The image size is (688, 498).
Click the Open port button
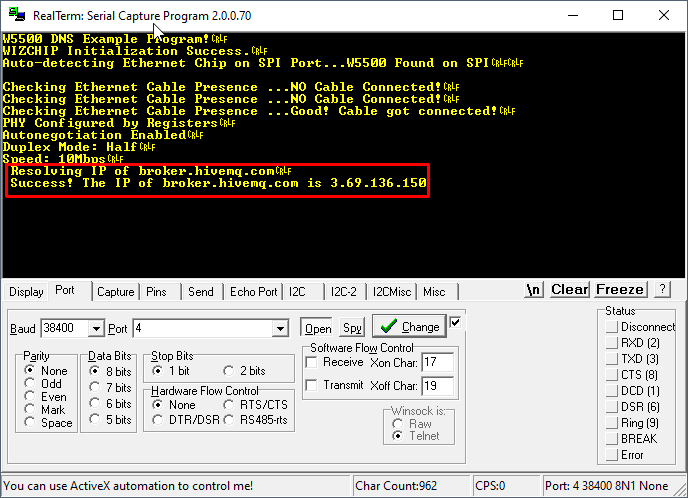[318, 328]
